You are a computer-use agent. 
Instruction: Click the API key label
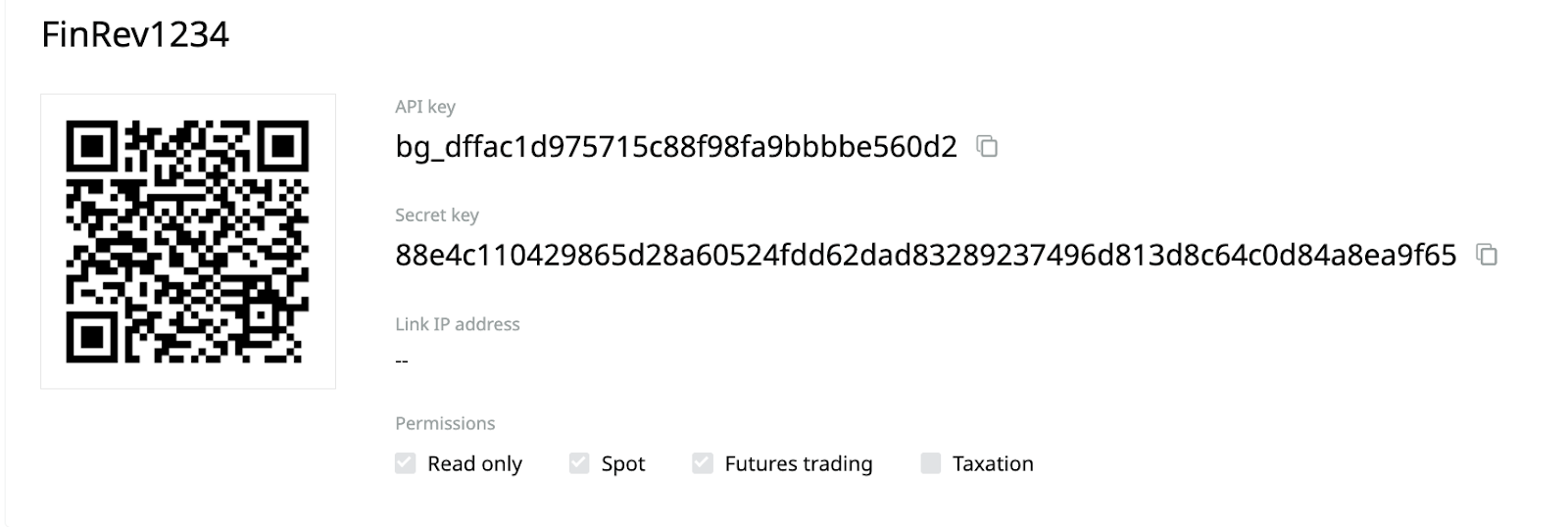[425, 107]
